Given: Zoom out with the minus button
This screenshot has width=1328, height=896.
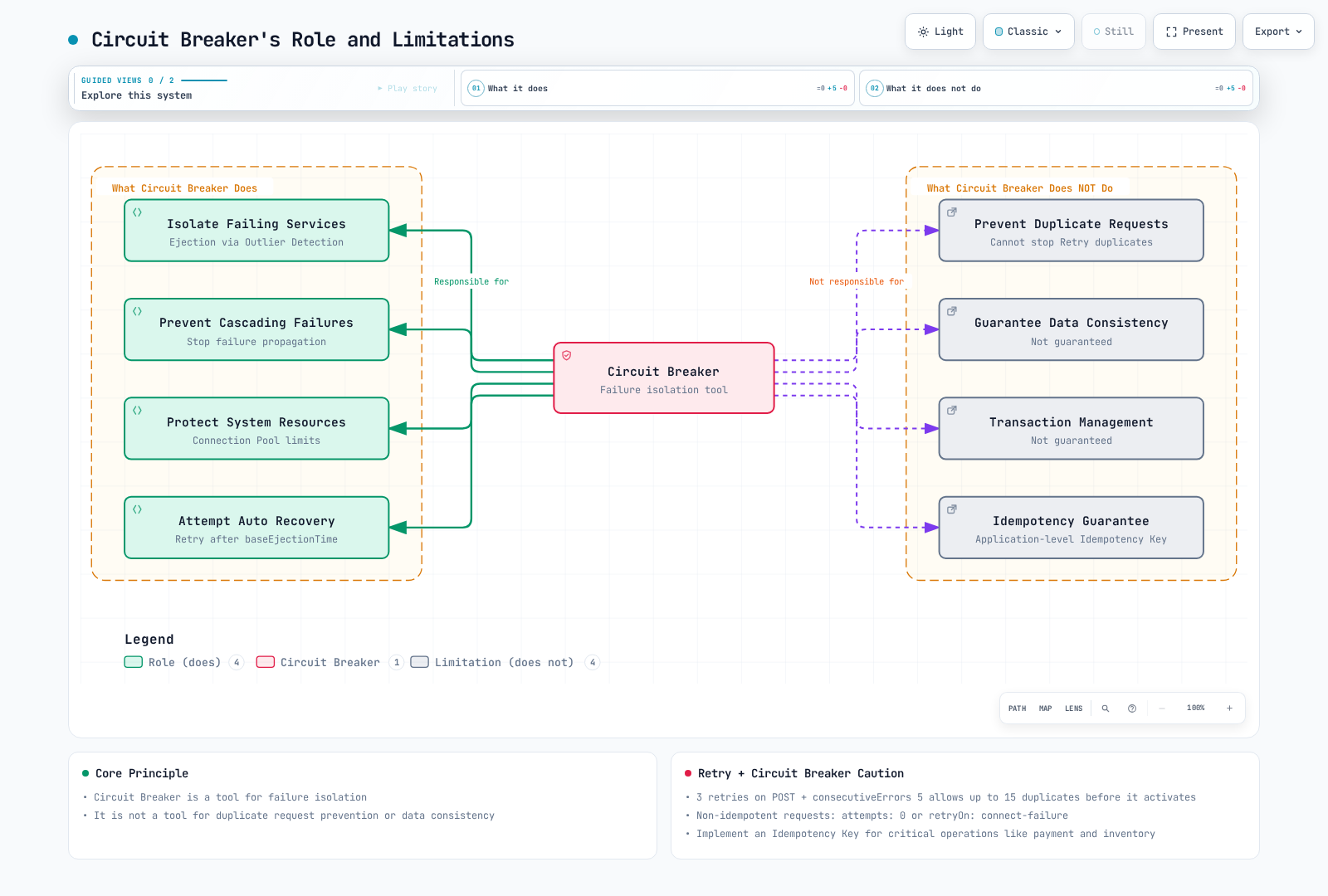Looking at the screenshot, I should pyautogui.click(x=1162, y=709).
